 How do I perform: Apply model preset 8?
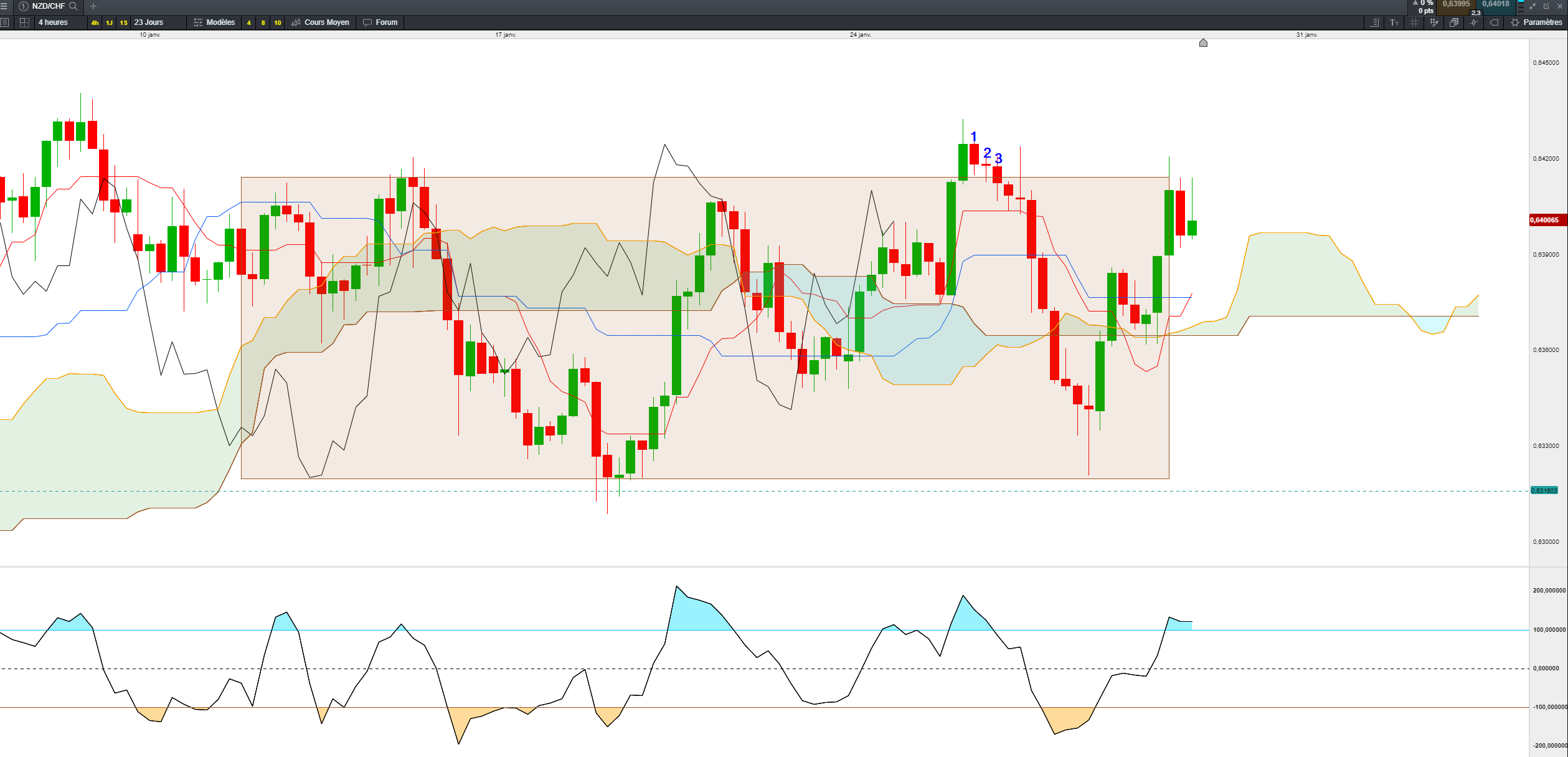(263, 22)
